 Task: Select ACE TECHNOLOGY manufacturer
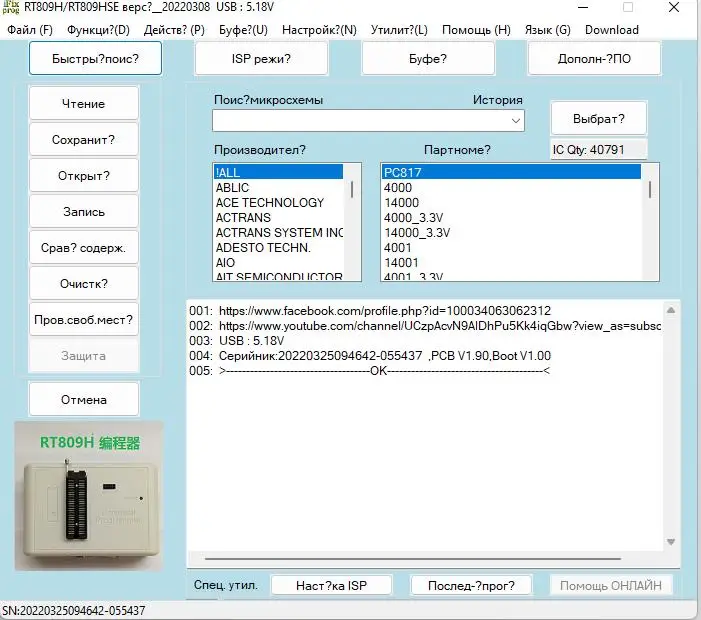click(278, 202)
